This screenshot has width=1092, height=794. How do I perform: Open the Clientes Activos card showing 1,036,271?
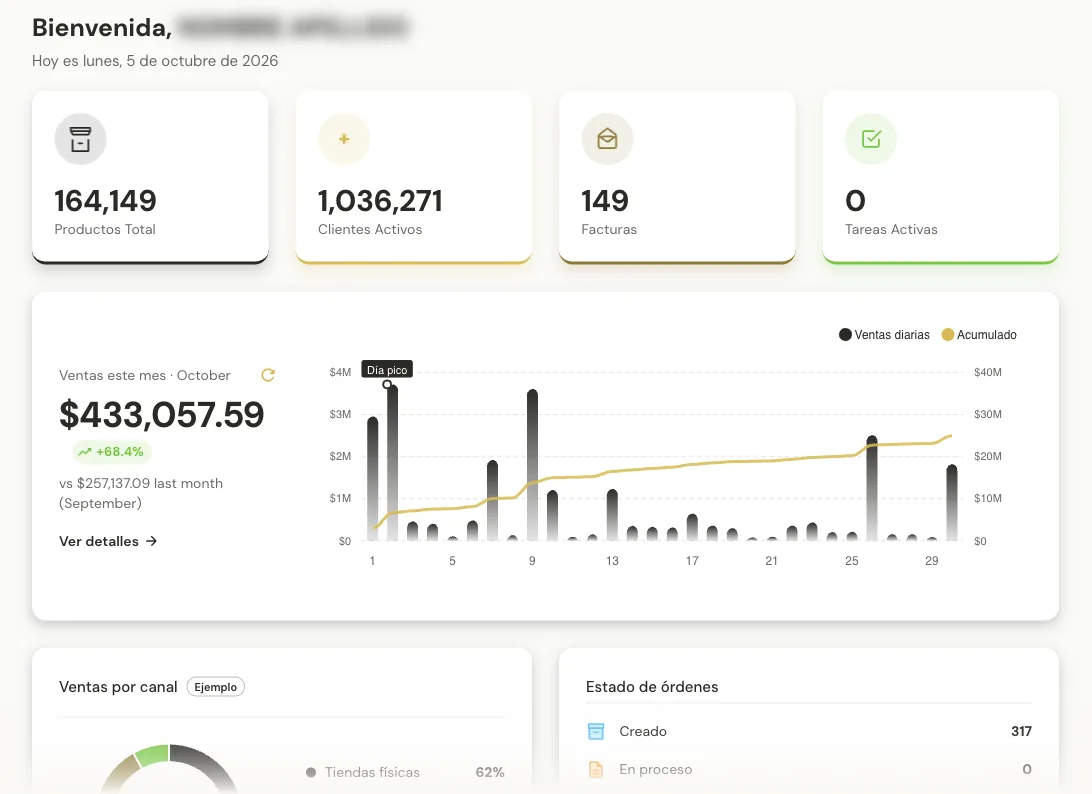click(414, 177)
